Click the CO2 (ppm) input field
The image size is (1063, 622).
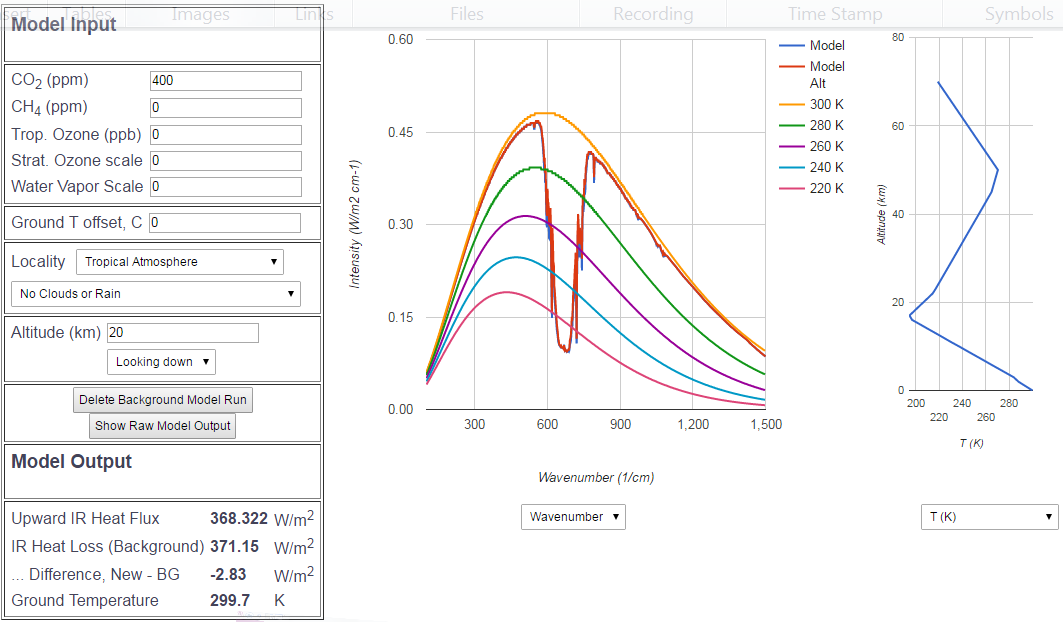tap(225, 80)
